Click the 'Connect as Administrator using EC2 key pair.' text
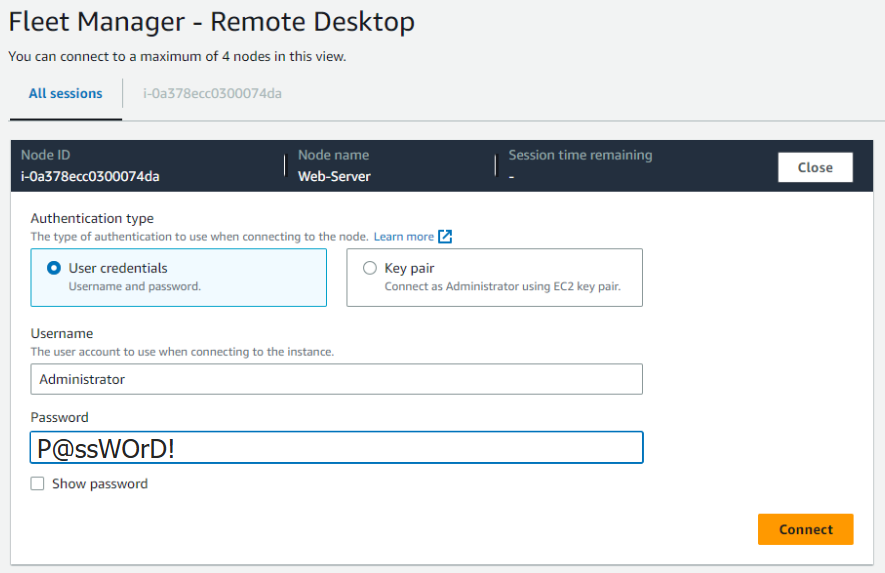The image size is (885, 573). coord(502,287)
